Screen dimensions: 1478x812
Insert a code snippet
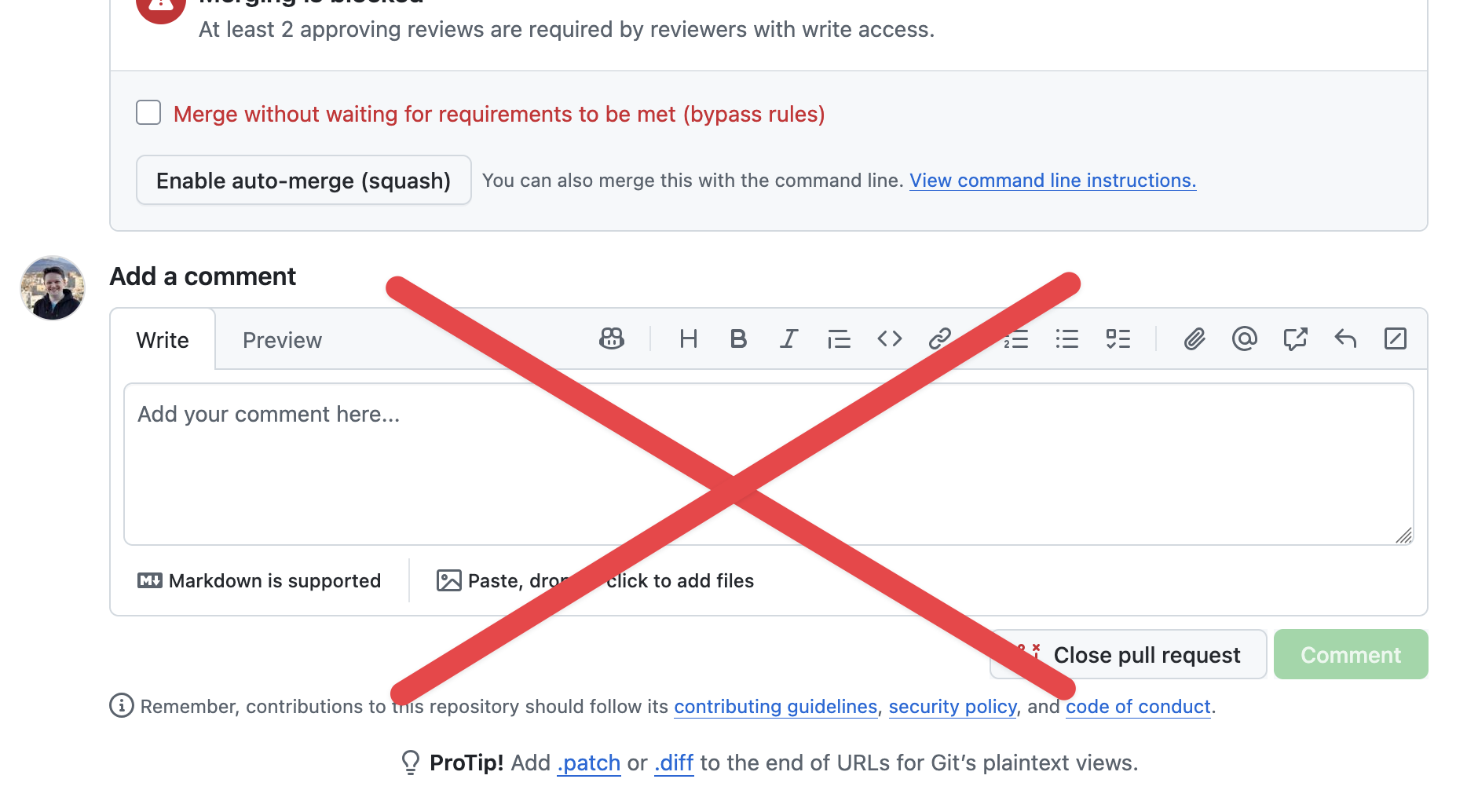[x=889, y=339]
